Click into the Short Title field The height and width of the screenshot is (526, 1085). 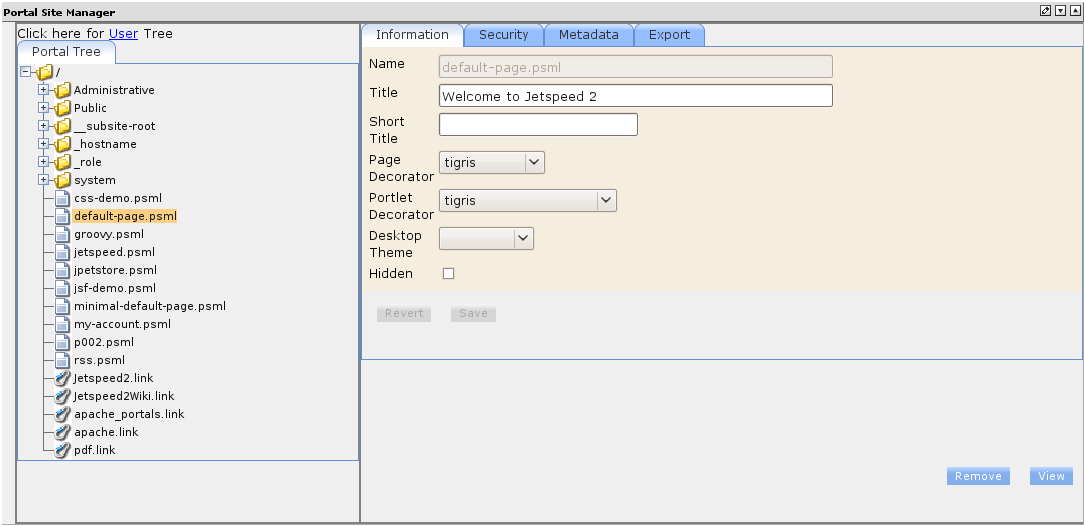tap(538, 125)
